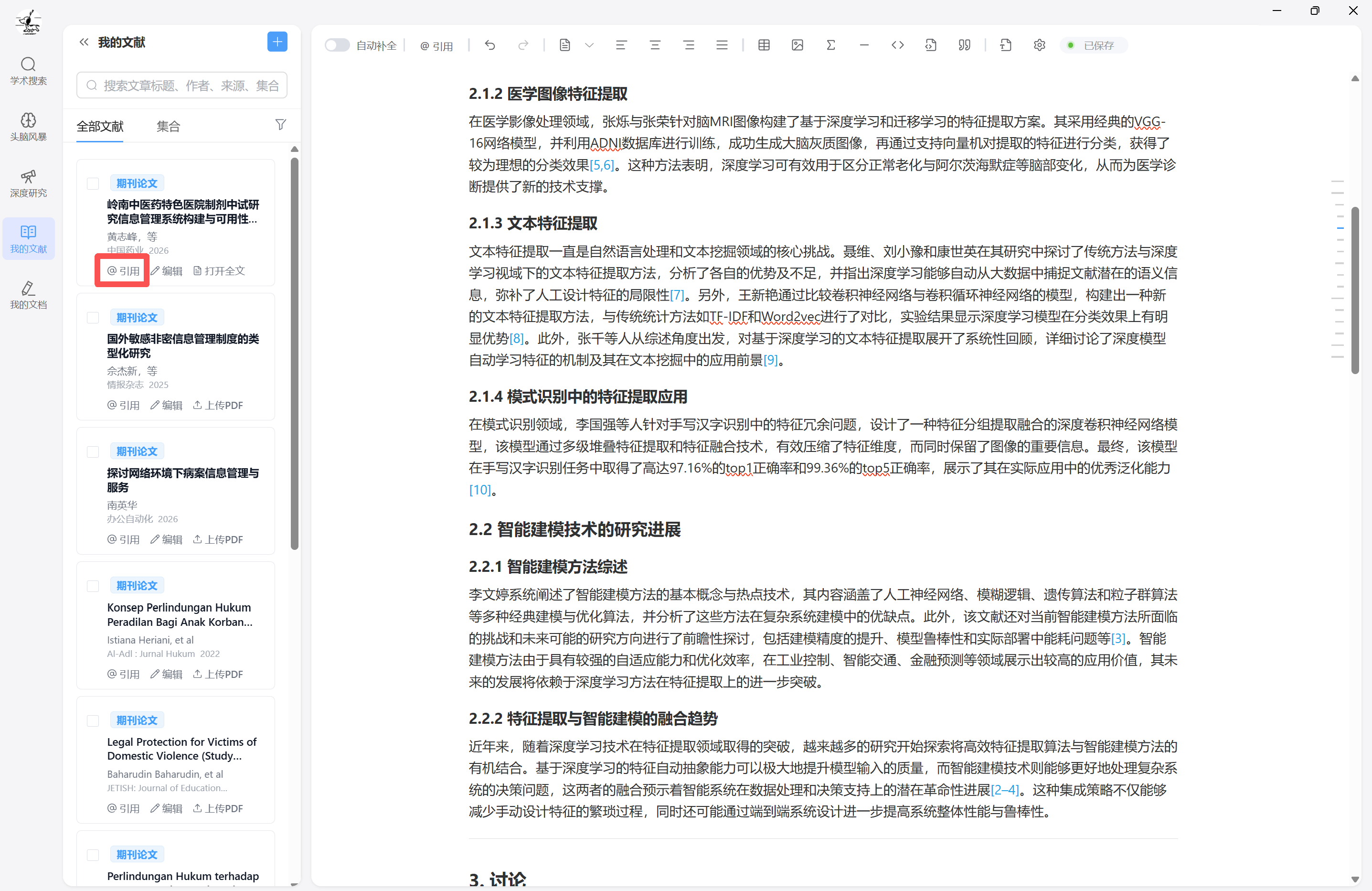Click the filter funnel icon
This screenshot has width=1372, height=891.
(281, 125)
